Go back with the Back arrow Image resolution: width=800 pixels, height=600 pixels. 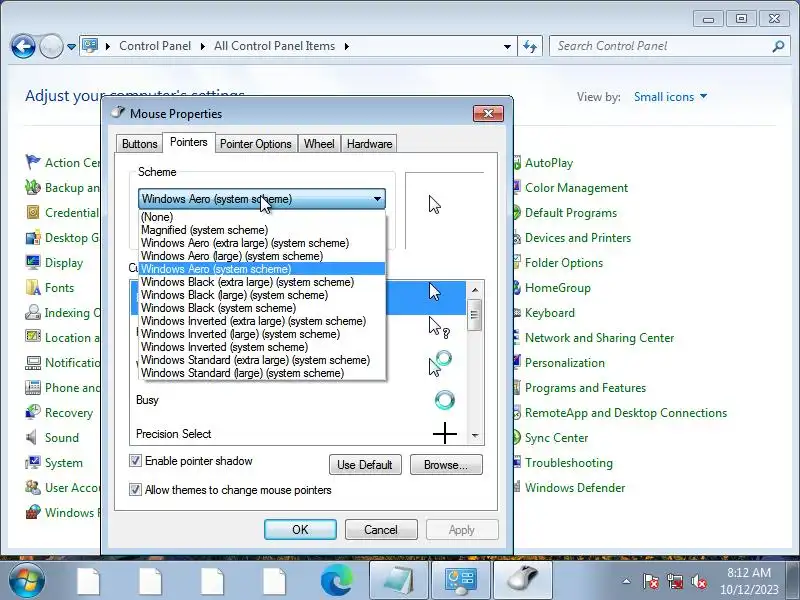pos(23,46)
